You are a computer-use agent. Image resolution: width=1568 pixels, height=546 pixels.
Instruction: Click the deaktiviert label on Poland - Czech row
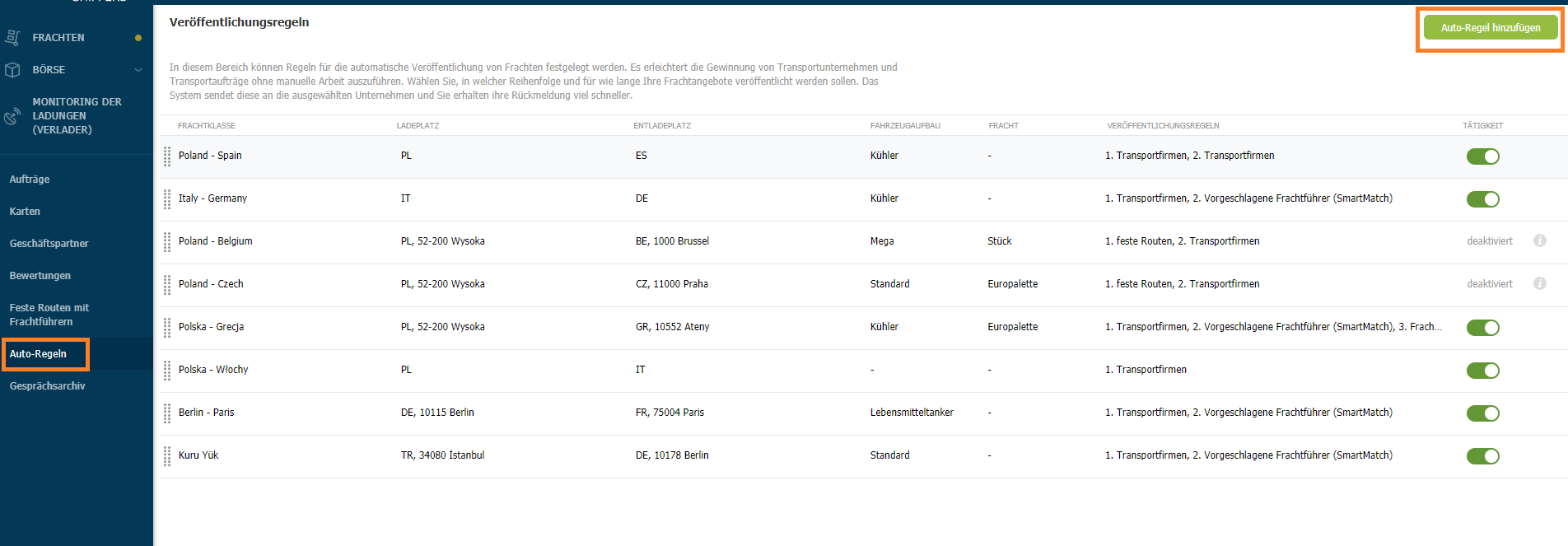pos(1490,284)
